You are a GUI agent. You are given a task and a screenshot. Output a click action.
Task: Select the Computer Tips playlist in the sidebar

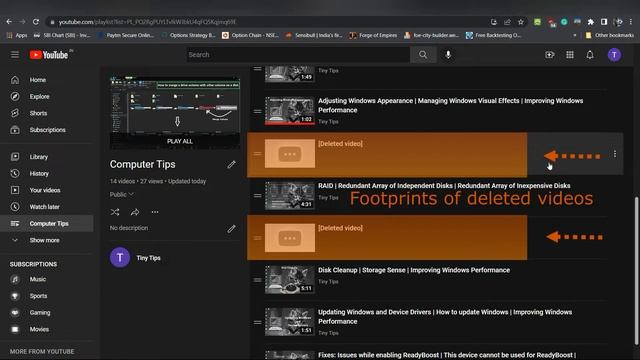(47, 224)
